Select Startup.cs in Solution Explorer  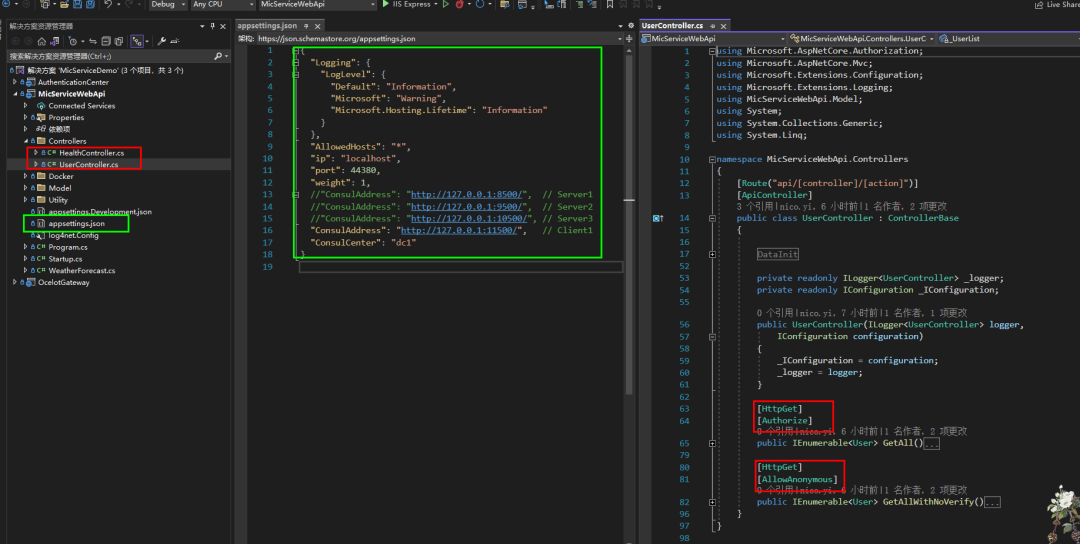point(65,259)
